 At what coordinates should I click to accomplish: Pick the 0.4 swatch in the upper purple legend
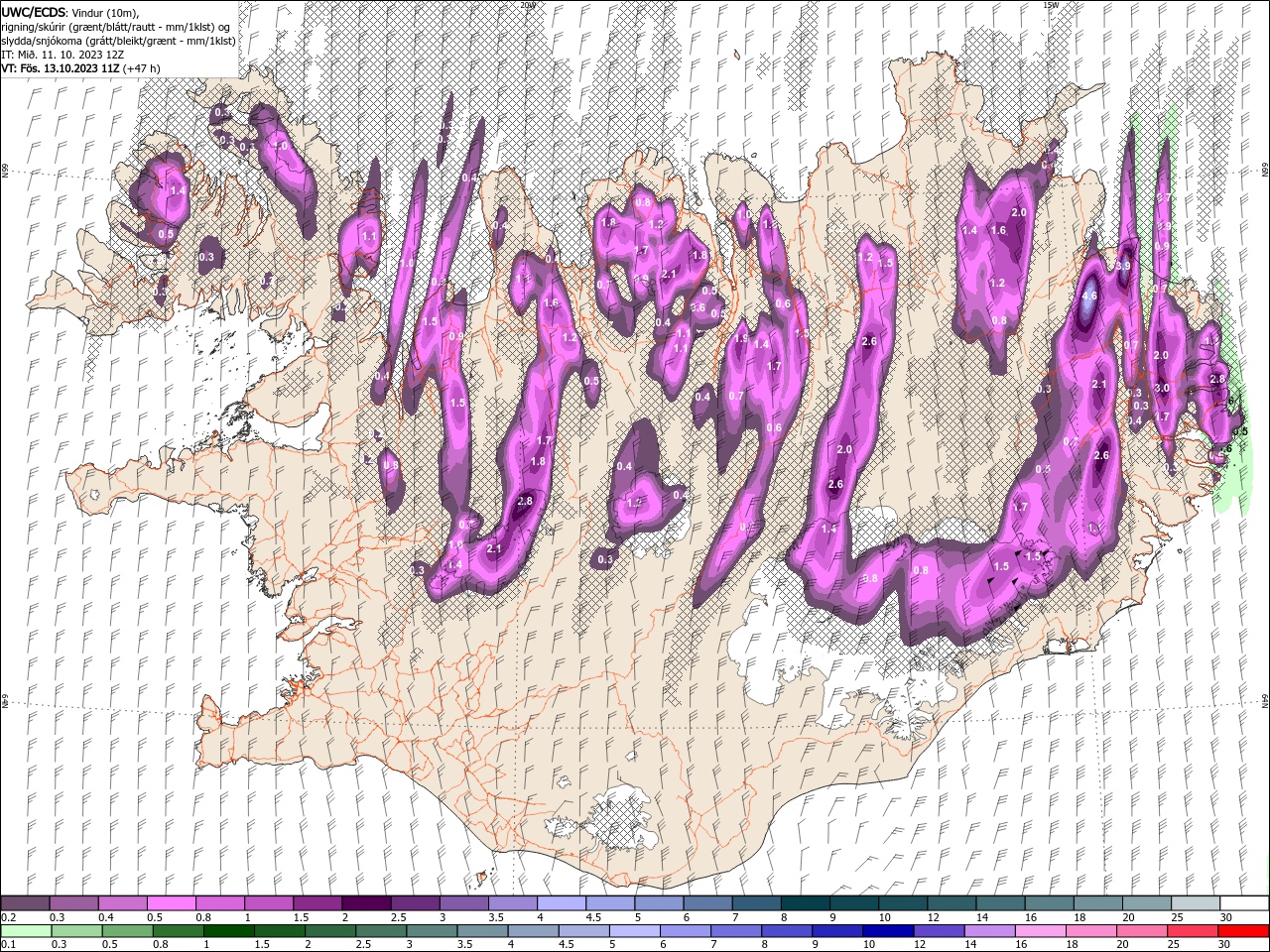[x=122, y=902]
